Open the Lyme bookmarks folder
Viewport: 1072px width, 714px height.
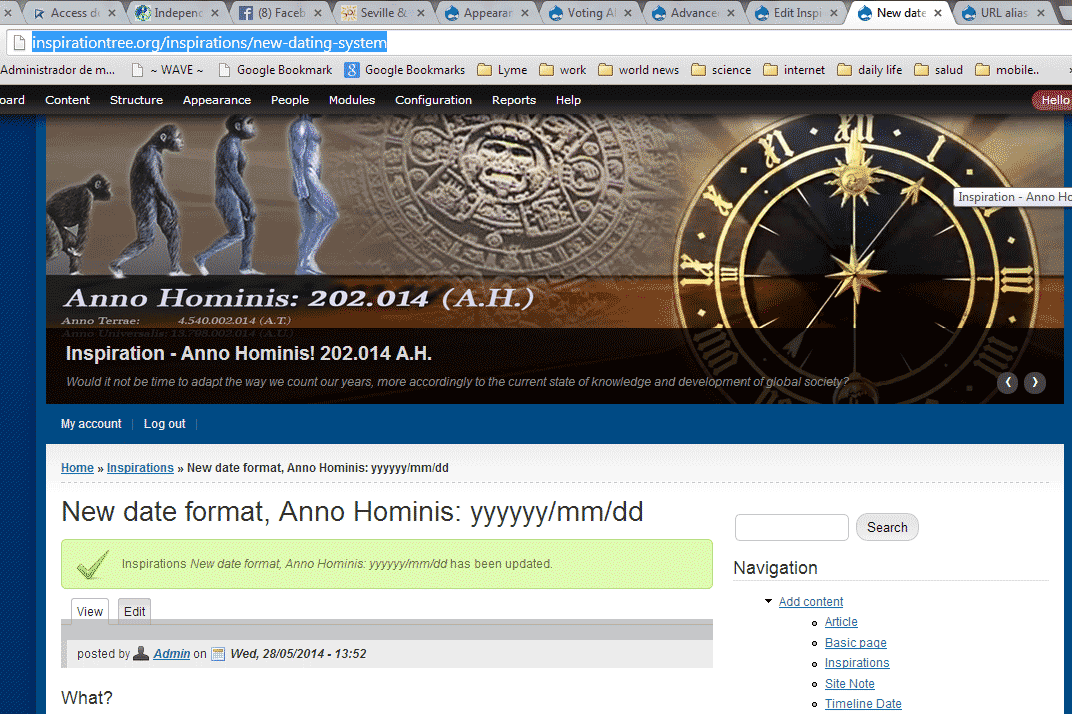(x=502, y=70)
